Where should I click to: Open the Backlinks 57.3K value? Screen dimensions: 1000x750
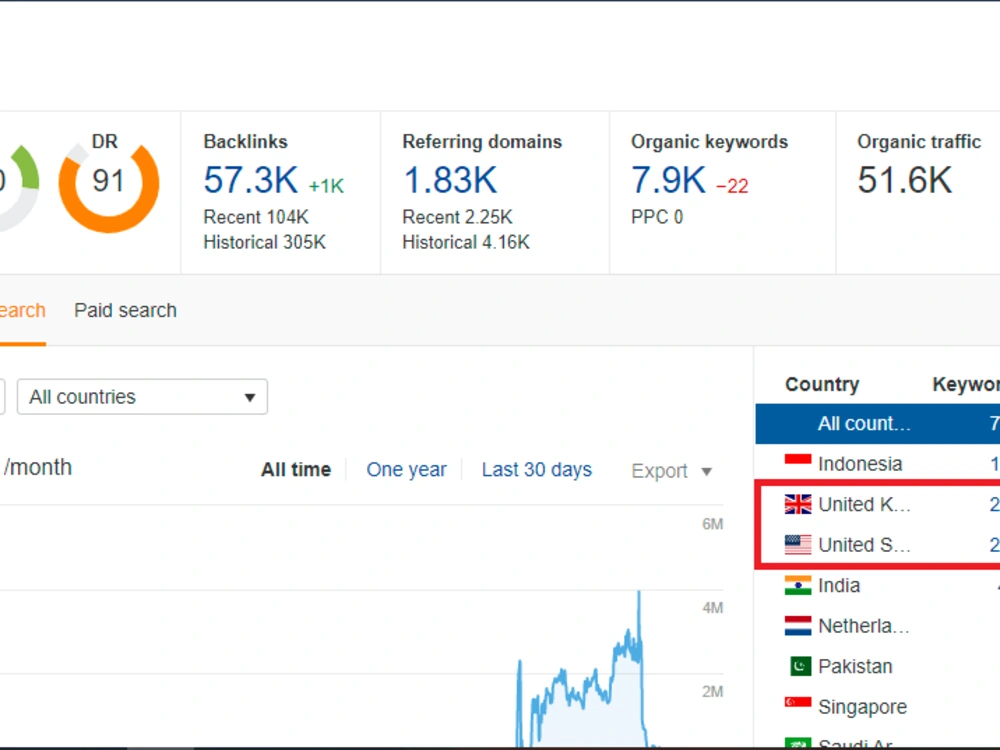coord(251,180)
